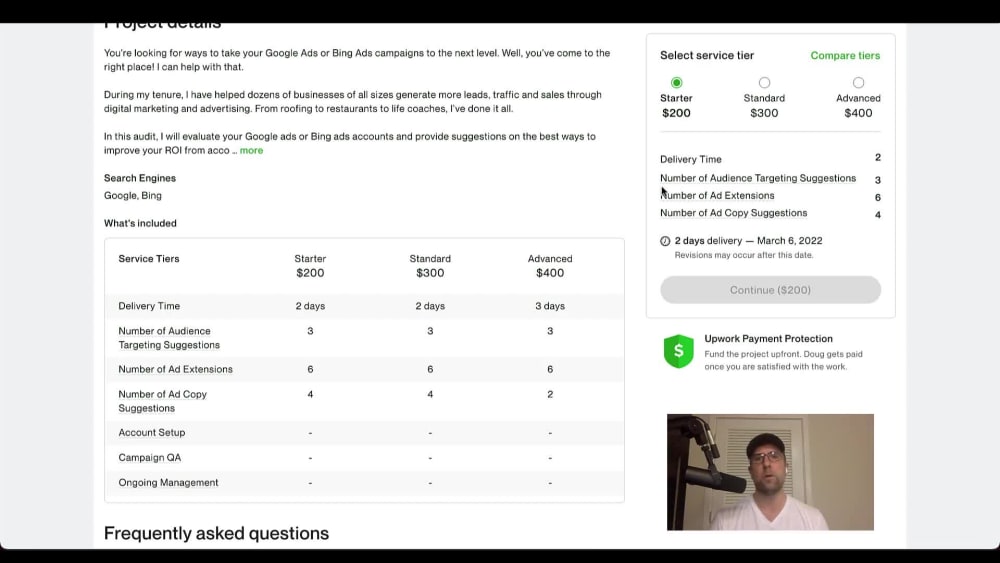This screenshot has height=563, width=1000.
Task: Click the webcam video thumbnail of presenter
Action: (x=770, y=472)
